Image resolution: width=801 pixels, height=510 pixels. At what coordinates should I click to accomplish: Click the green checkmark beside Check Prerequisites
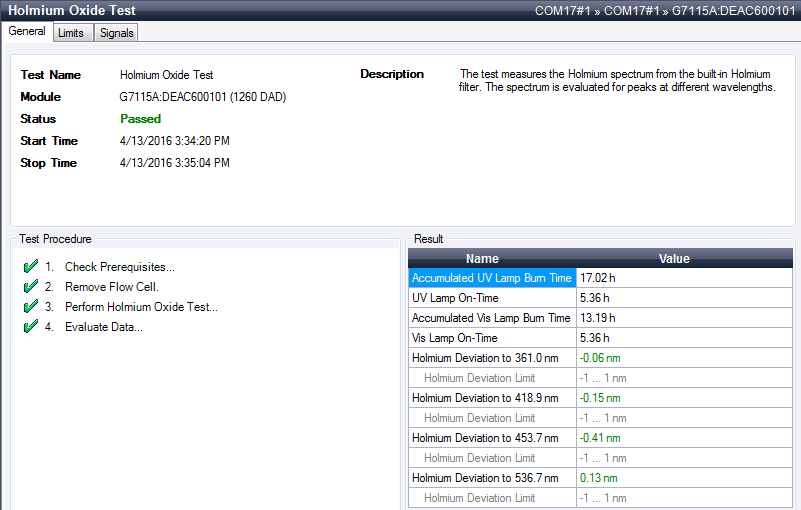(x=30, y=267)
